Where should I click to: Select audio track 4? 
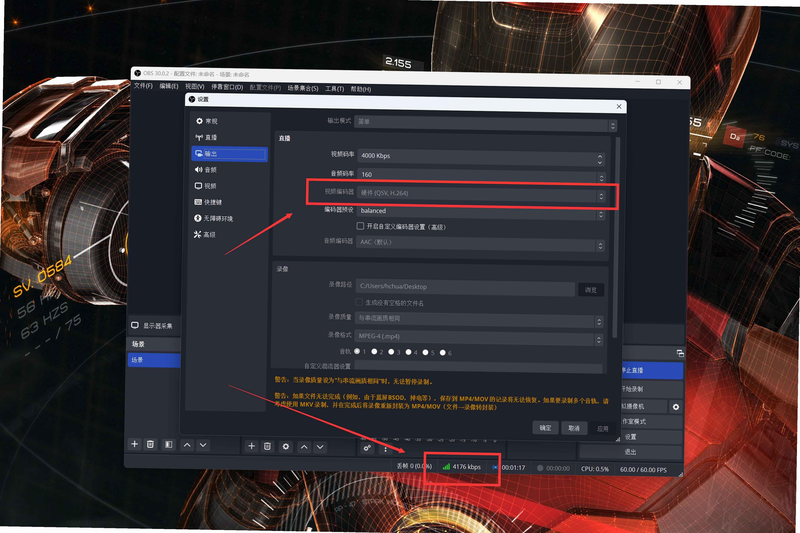click(409, 352)
